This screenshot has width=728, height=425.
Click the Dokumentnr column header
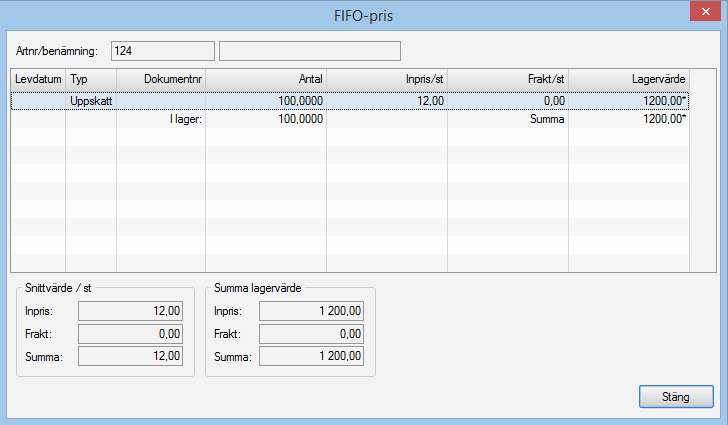[x=160, y=77]
